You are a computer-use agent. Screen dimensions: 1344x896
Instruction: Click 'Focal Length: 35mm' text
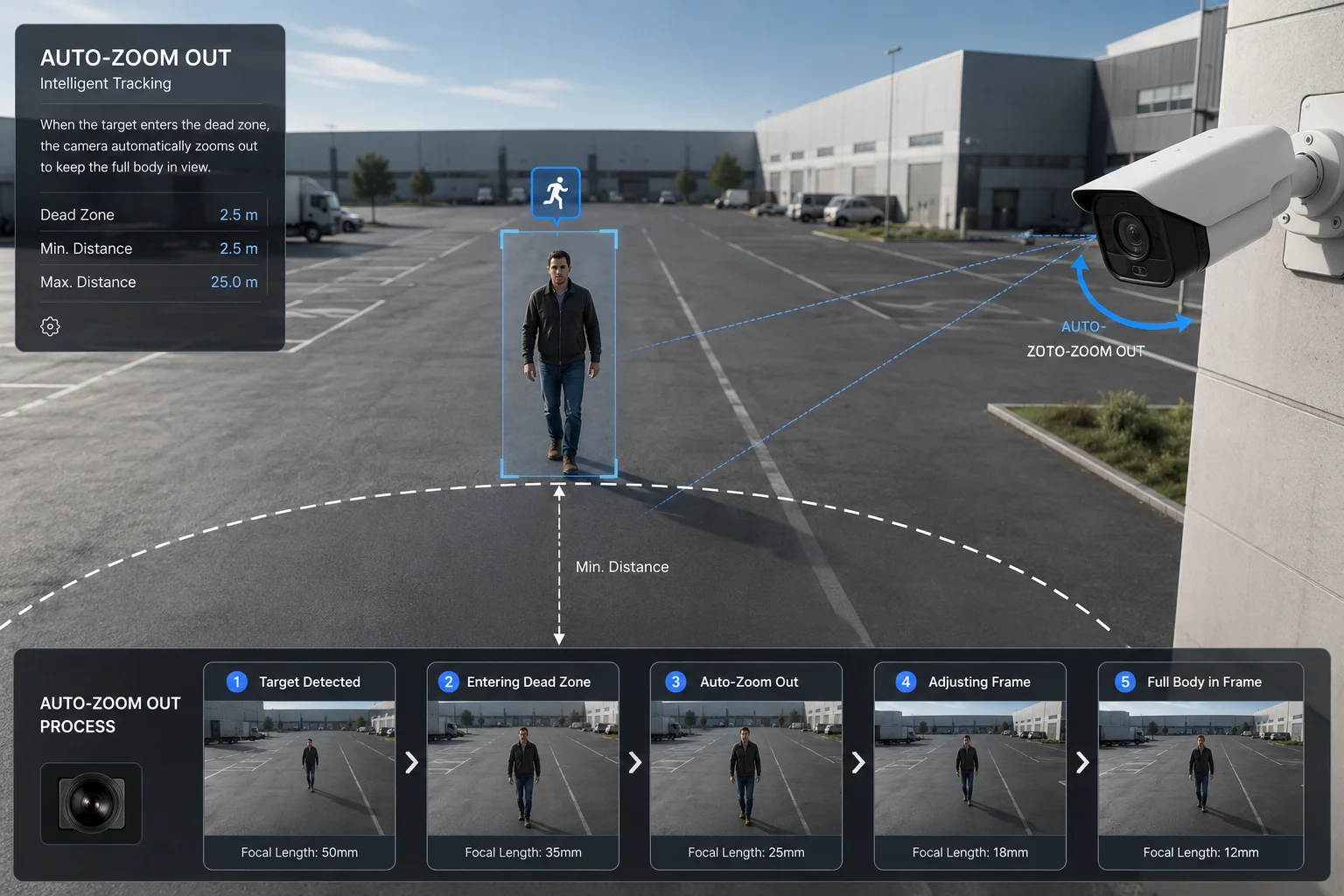pos(523,852)
